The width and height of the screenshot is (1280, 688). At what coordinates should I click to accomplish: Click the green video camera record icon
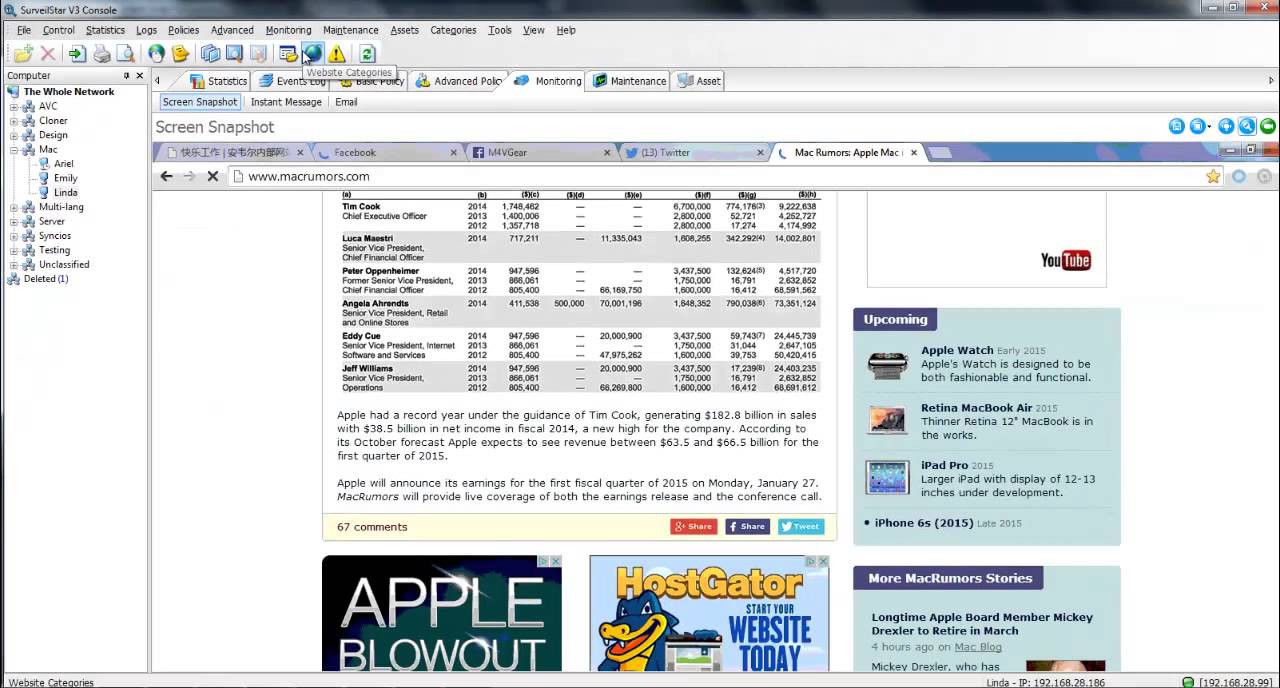(x=1268, y=126)
